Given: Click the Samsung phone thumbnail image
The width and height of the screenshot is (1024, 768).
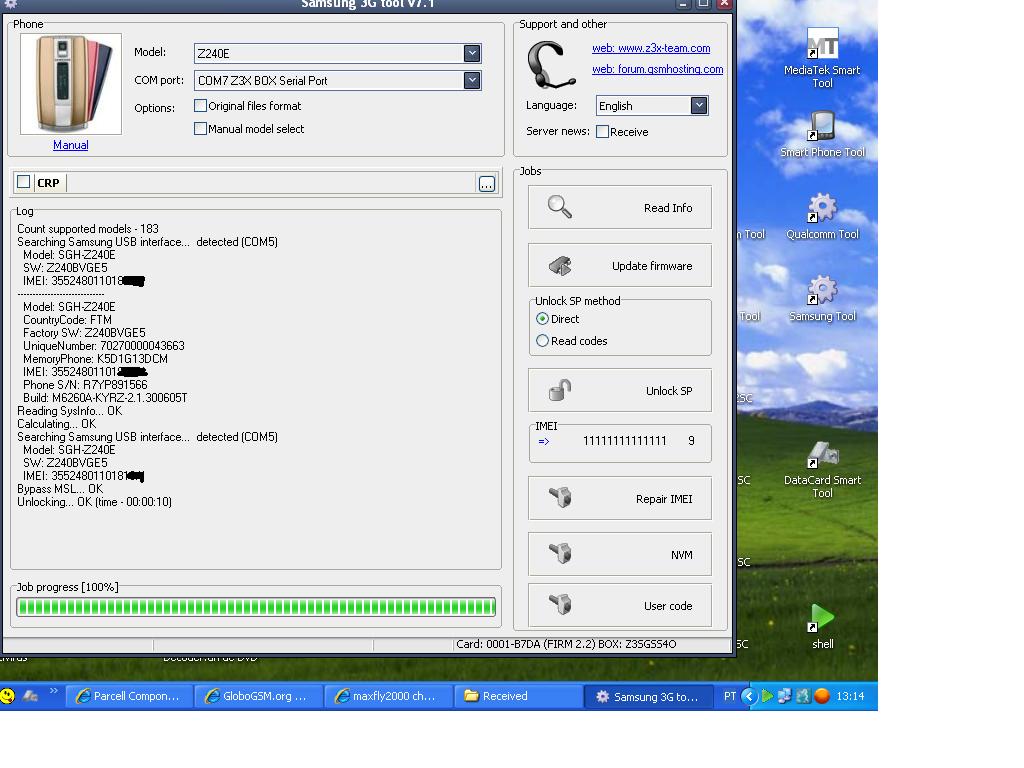Looking at the screenshot, I should pos(71,84).
